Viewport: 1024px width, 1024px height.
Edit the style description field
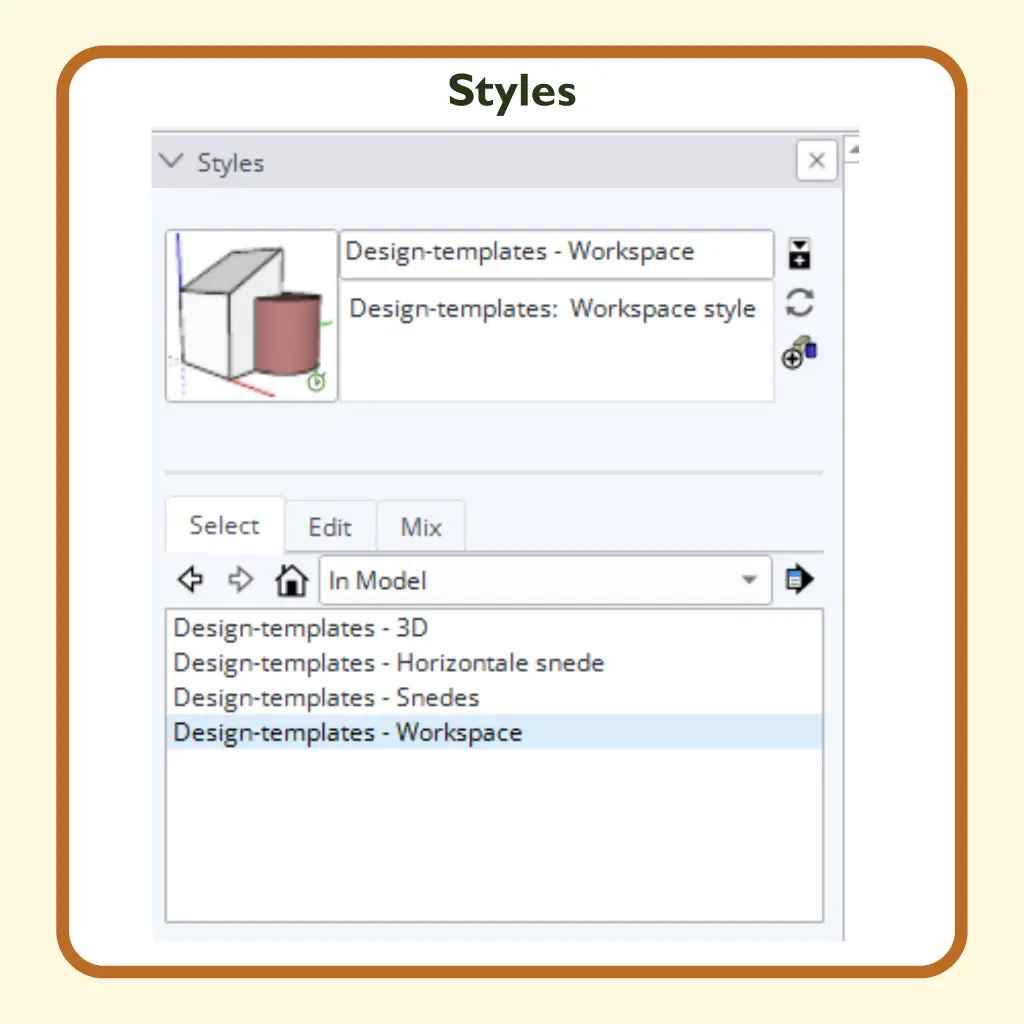point(556,341)
